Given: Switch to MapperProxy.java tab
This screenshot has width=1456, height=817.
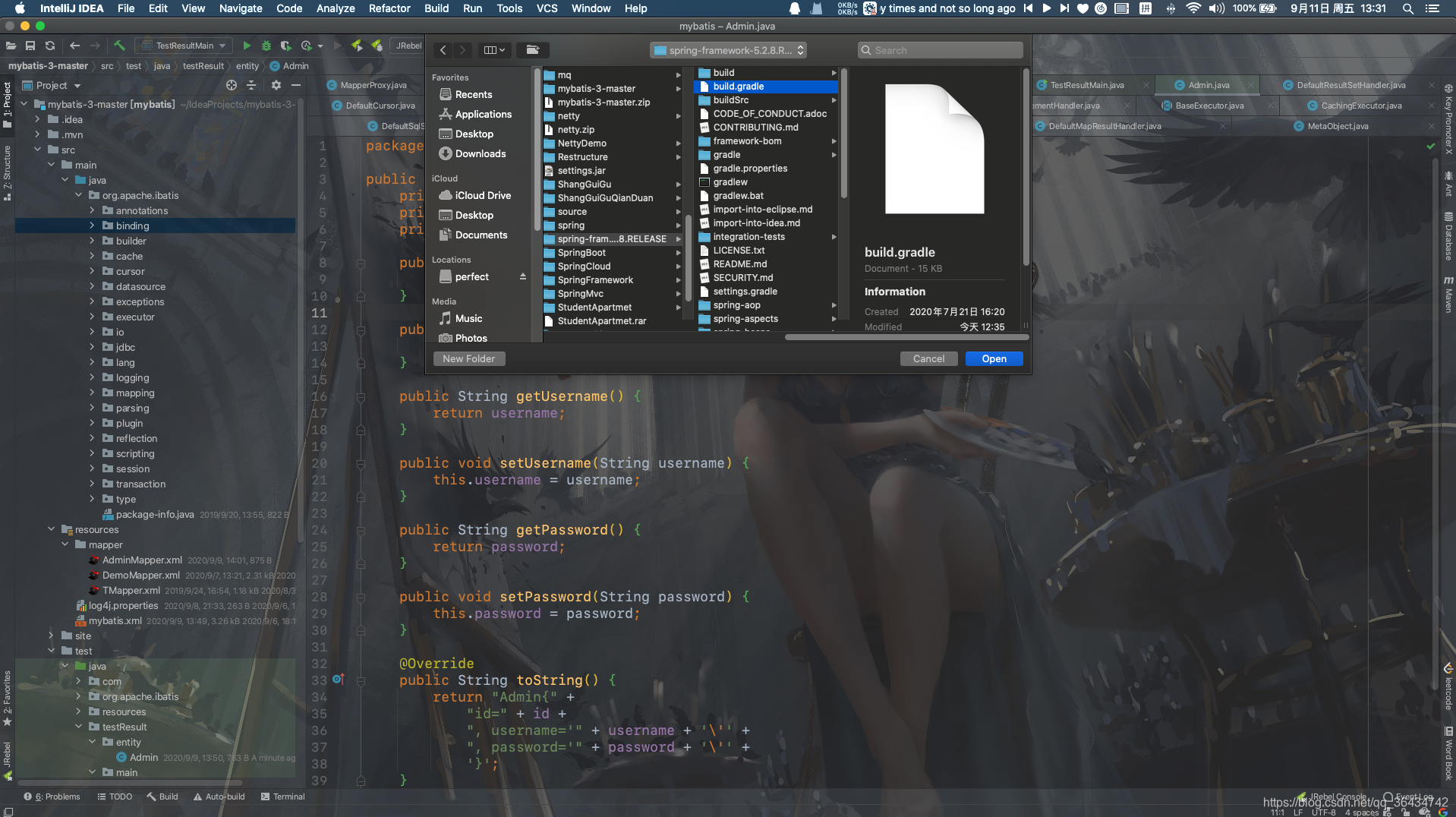Looking at the screenshot, I should click(x=373, y=85).
